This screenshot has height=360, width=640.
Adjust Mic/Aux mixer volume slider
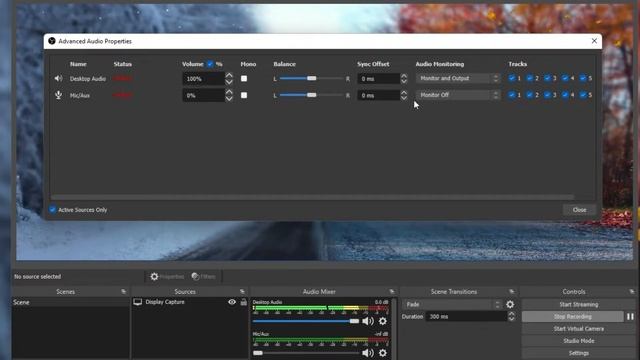click(306, 353)
